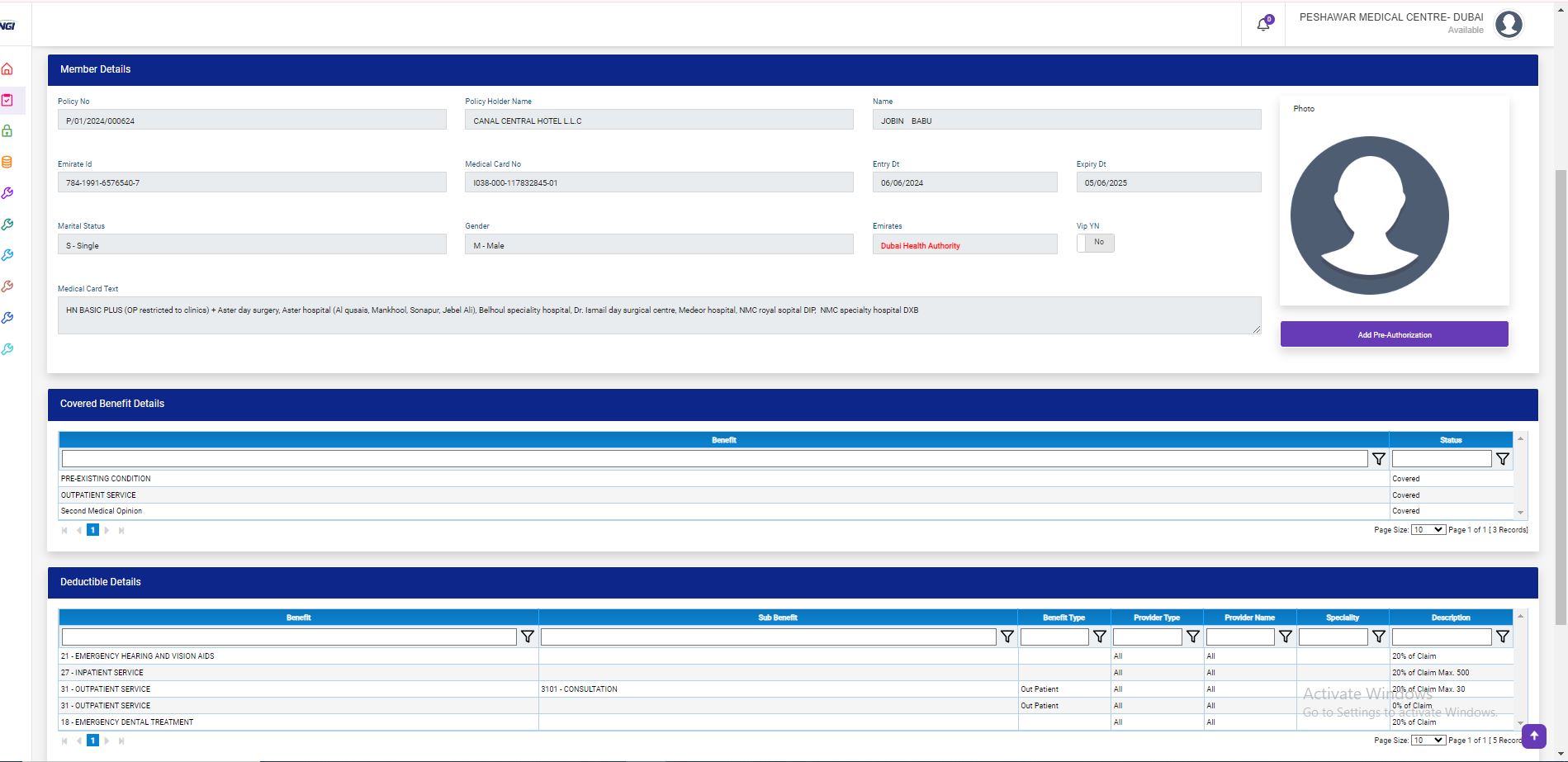Click the pink clipboard check sidebar icon

point(7,100)
